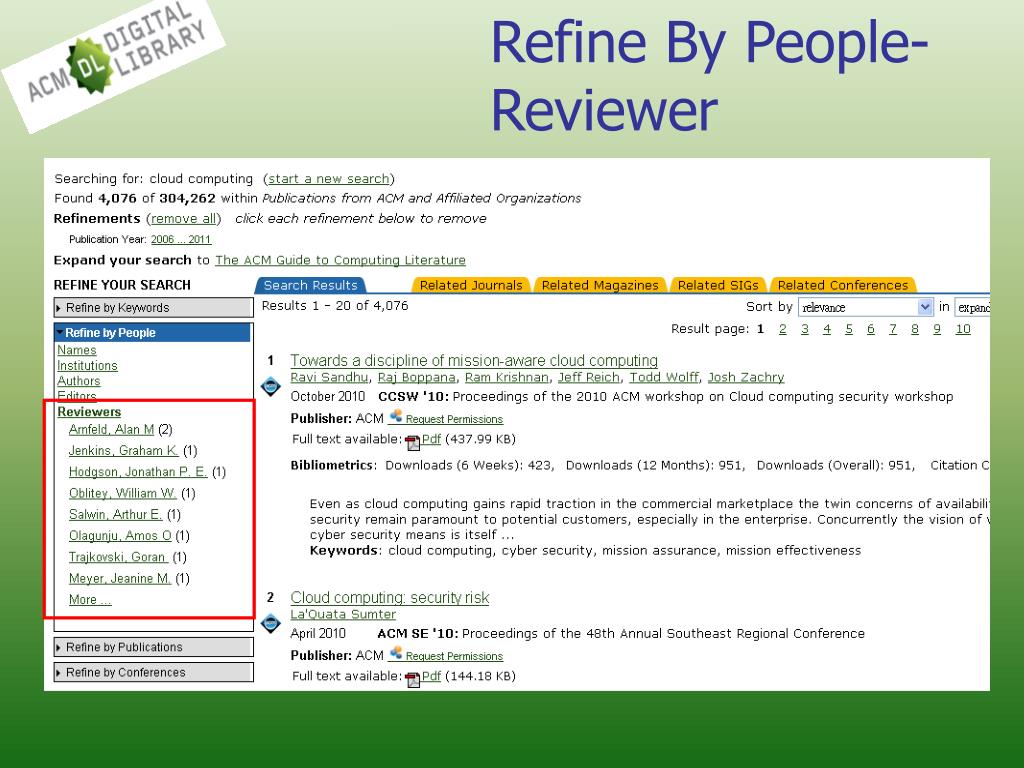
Task: Filter by reviewer Salwin, Arthur E.
Action: [115, 515]
